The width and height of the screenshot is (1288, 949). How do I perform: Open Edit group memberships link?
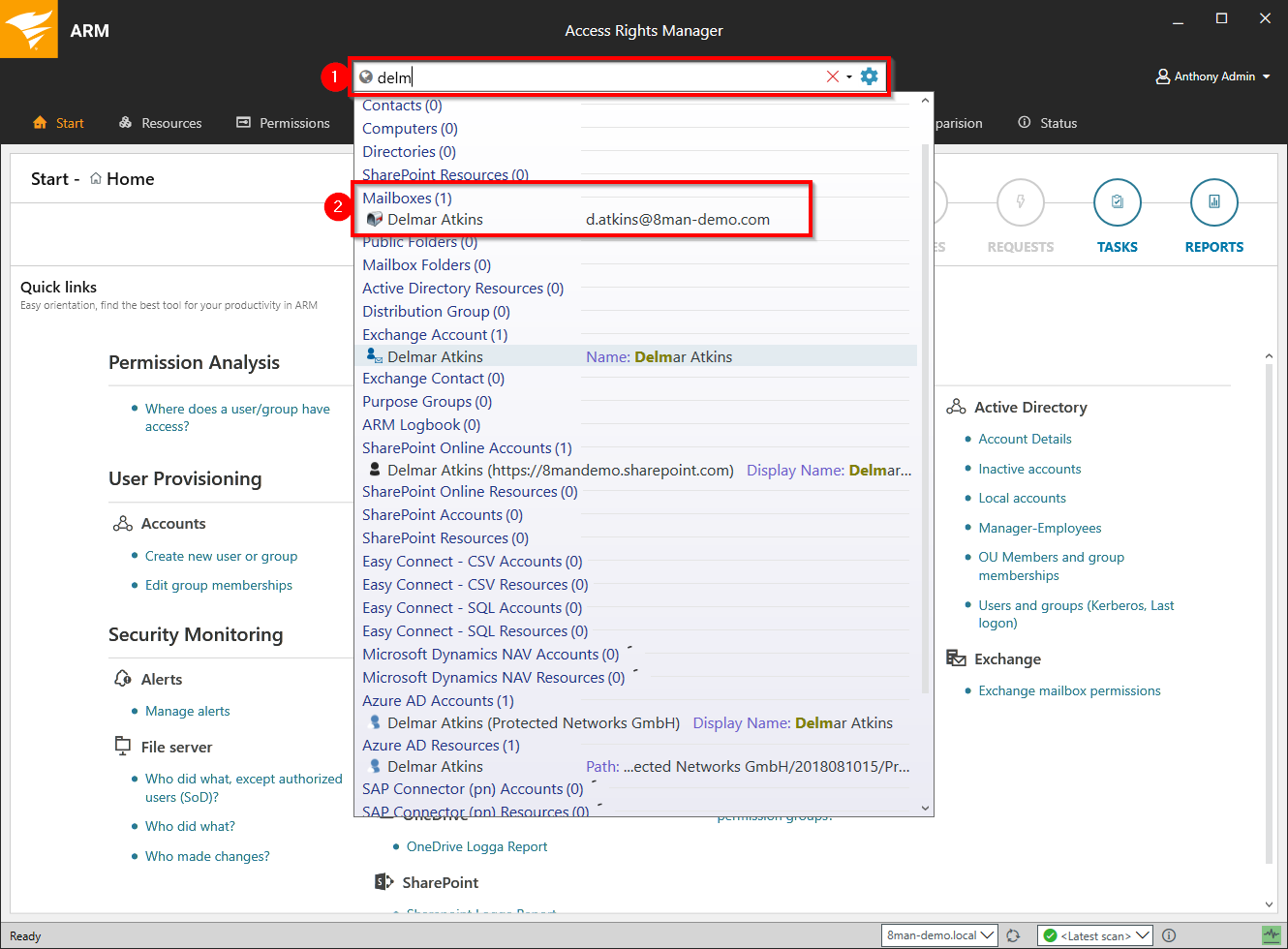[218, 585]
